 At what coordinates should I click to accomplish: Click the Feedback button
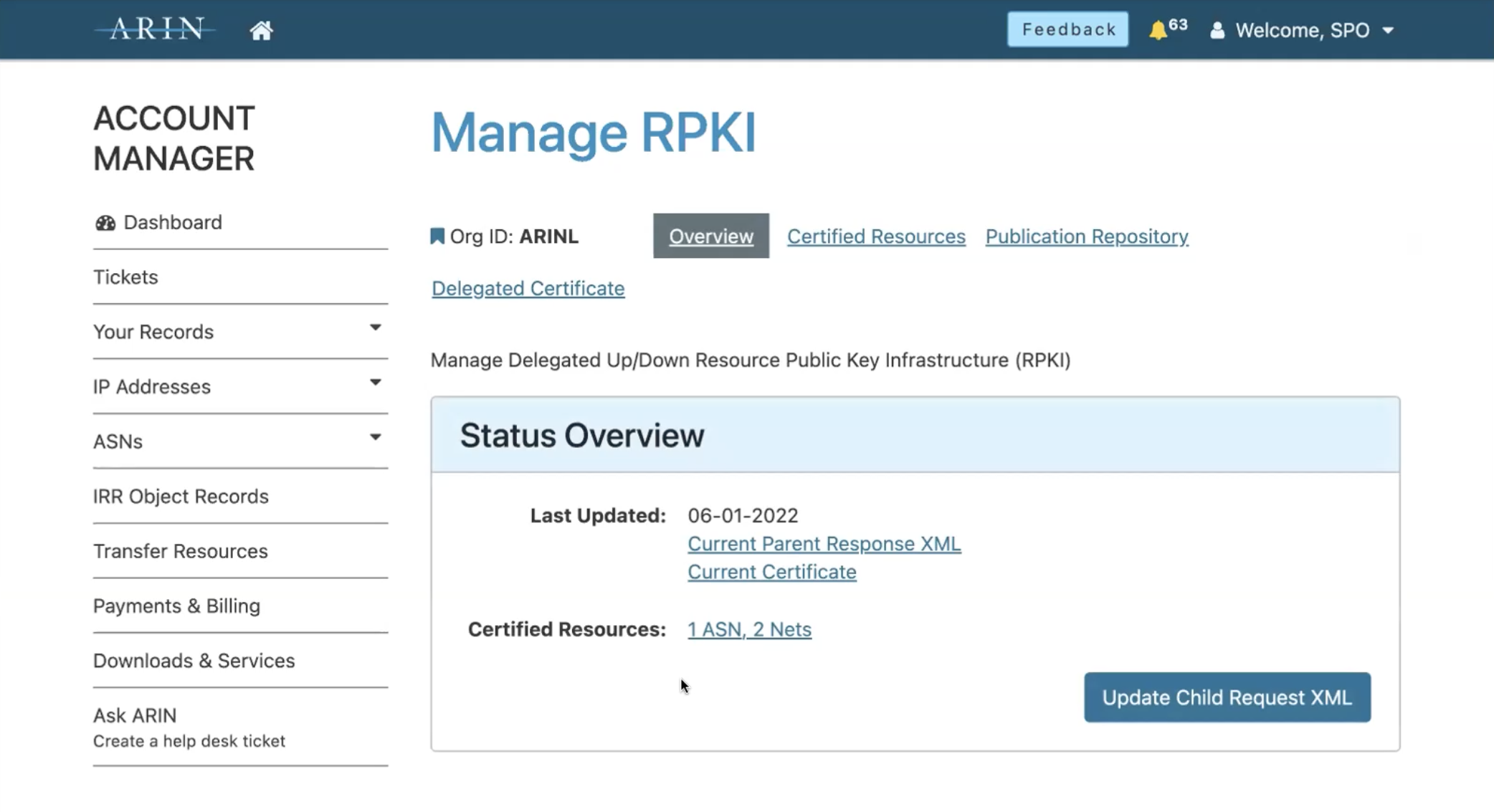coord(1067,29)
